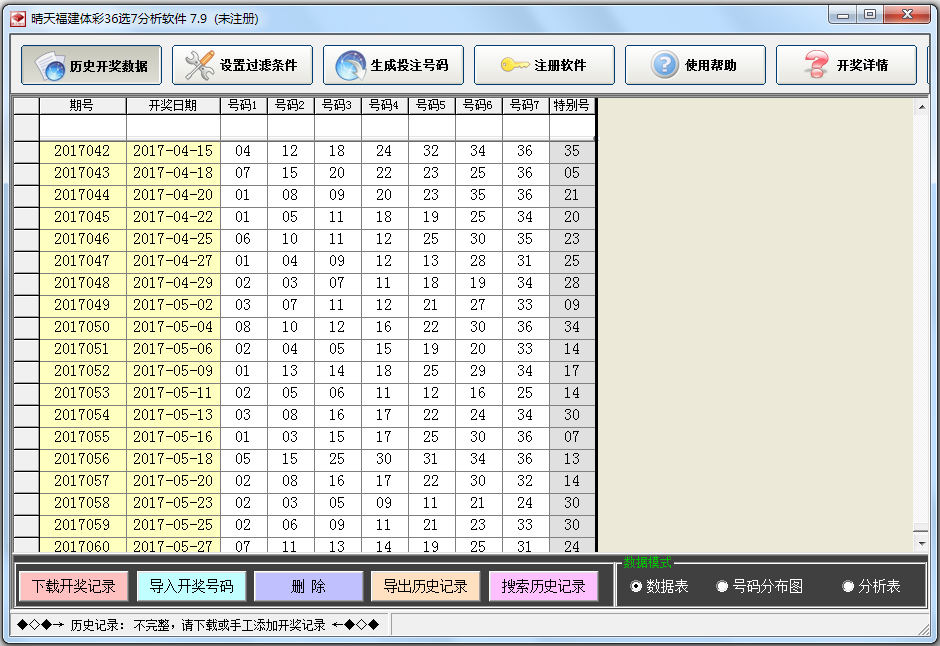The height and width of the screenshot is (646, 940).
Task: Select cell 2017042 in 期号 column
Action: 83,151
